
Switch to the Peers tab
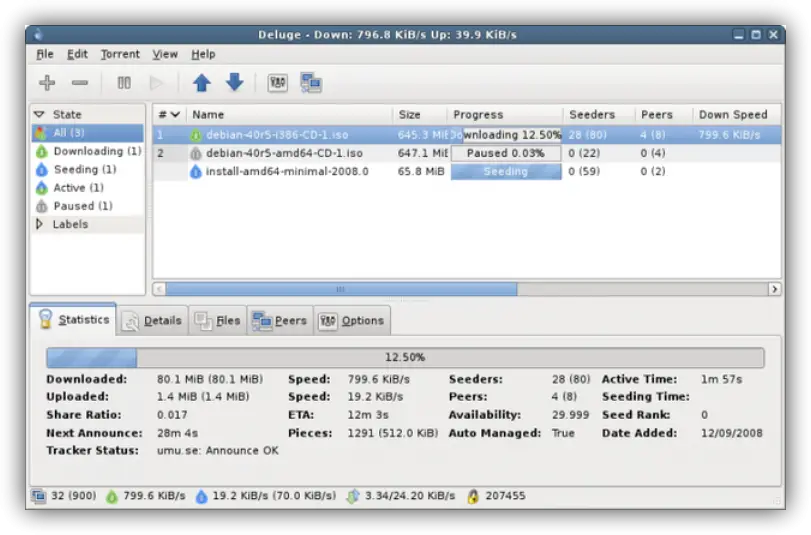[x=280, y=321]
